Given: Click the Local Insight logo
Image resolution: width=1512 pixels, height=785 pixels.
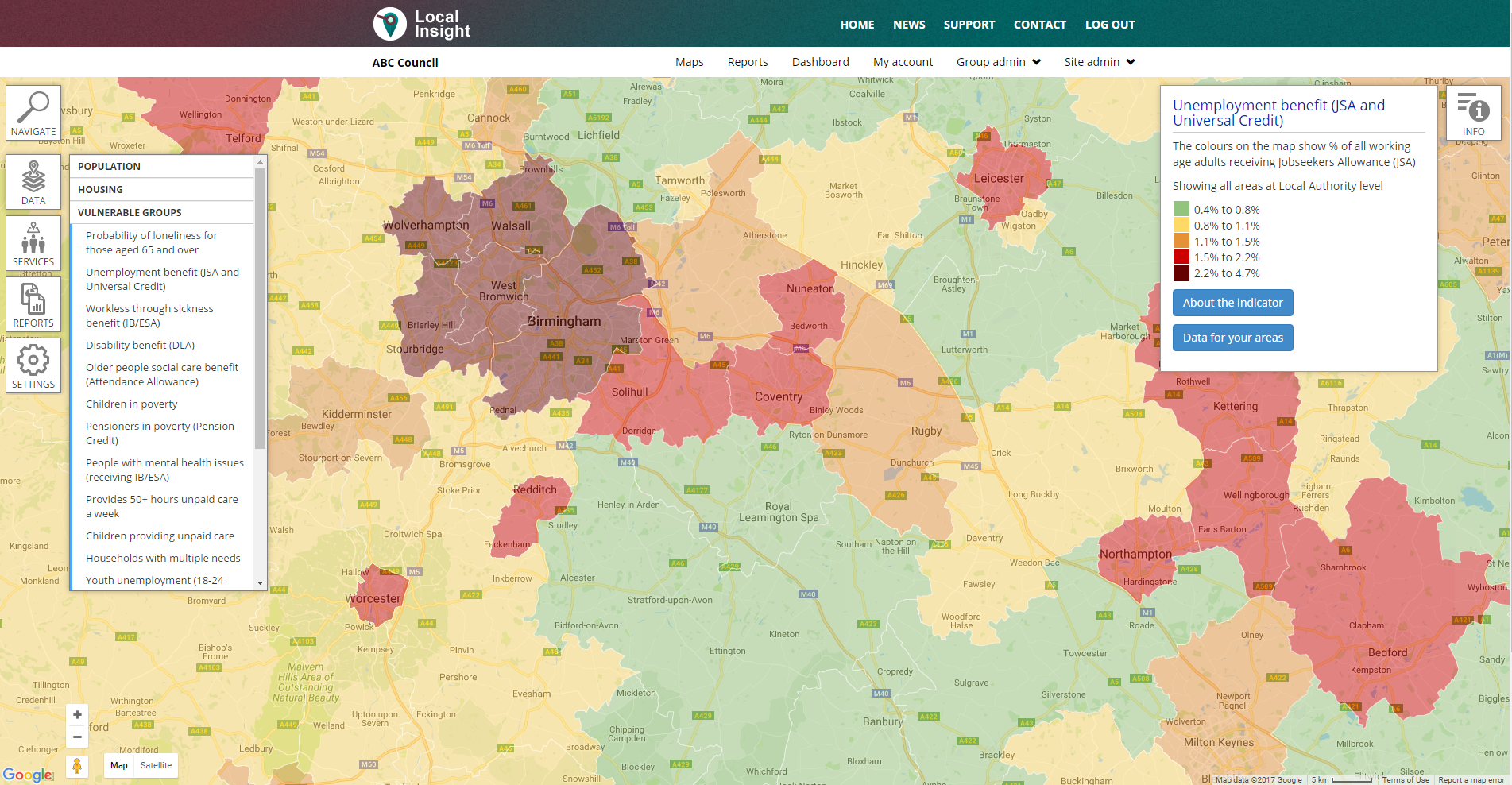Looking at the screenshot, I should 422,24.
